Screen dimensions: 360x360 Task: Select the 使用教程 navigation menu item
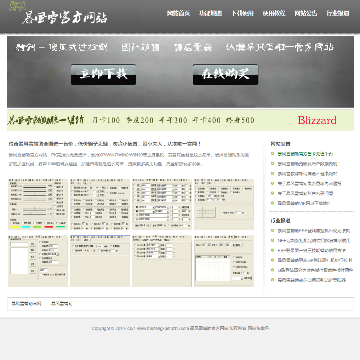pyautogui.click(x=274, y=13)
